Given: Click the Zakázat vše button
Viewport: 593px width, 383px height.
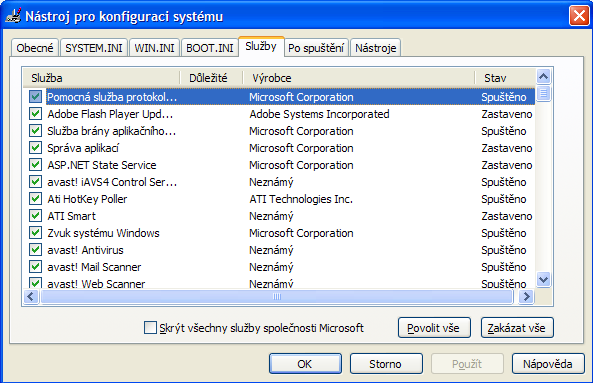Looking at the screenshot, I should pos(517,328).
